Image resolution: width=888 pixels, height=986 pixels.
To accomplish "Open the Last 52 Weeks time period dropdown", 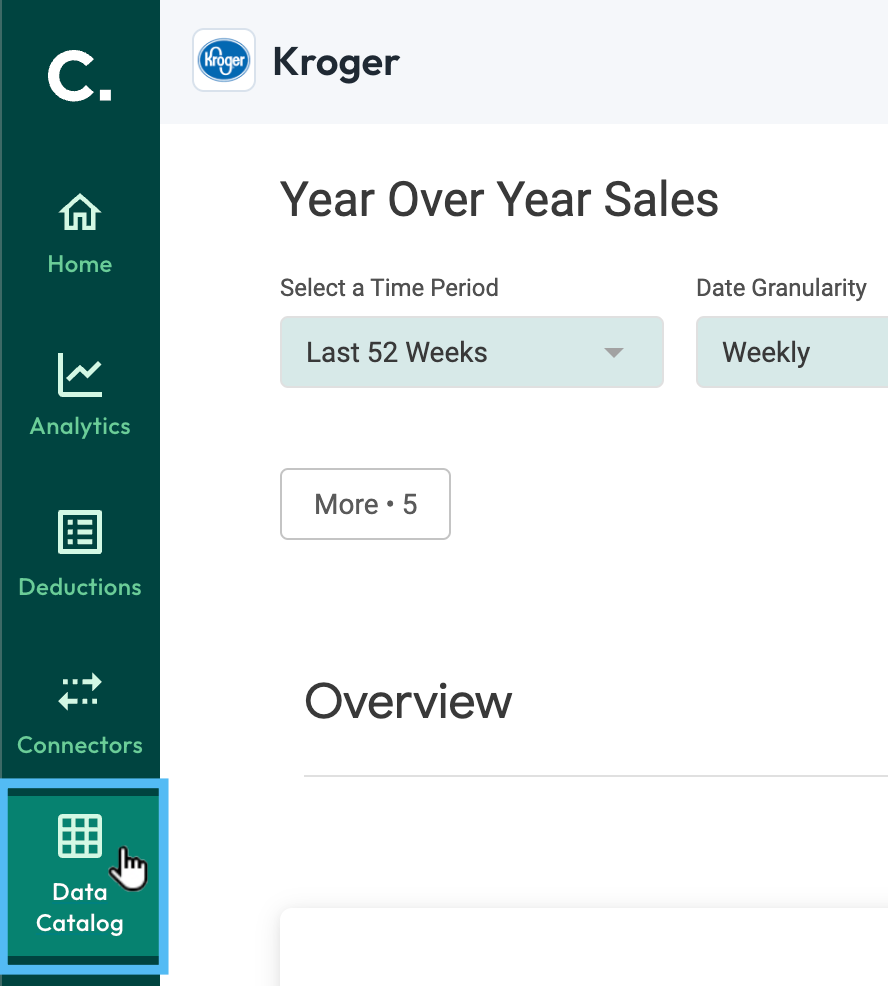I will point(472,352).
